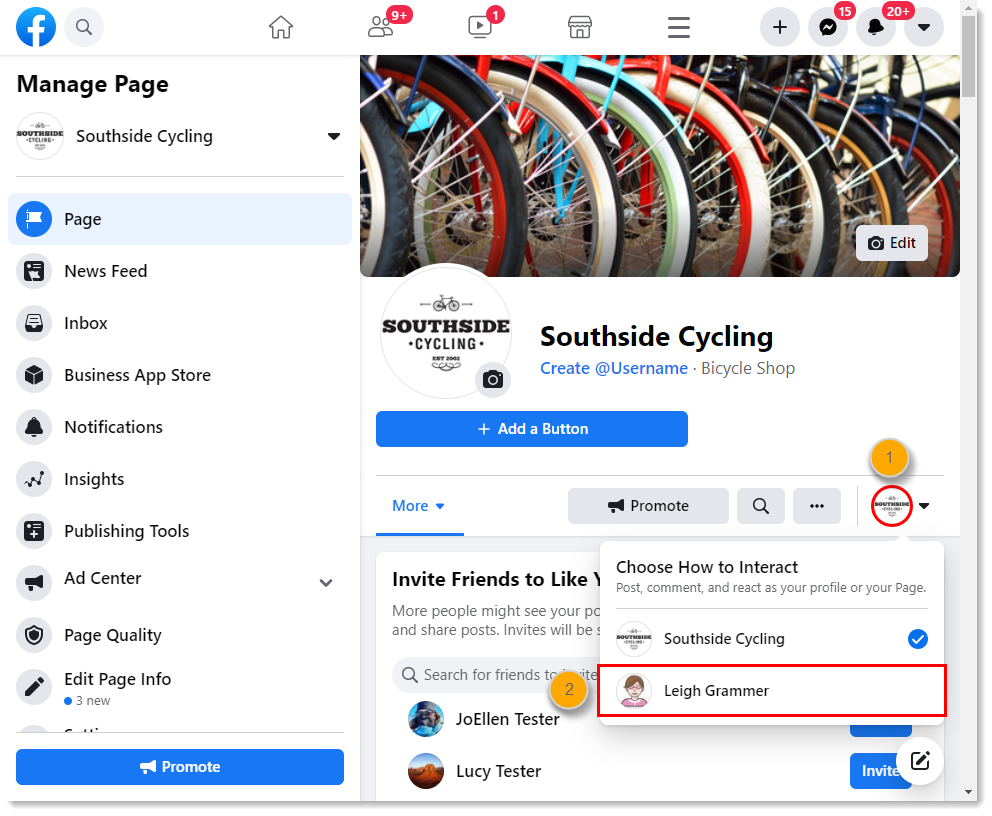Image resolution: width=992 pixels, height=816 pixels.
Task: Expand the Ad Center chevron
Action: [x=326, y=583]
